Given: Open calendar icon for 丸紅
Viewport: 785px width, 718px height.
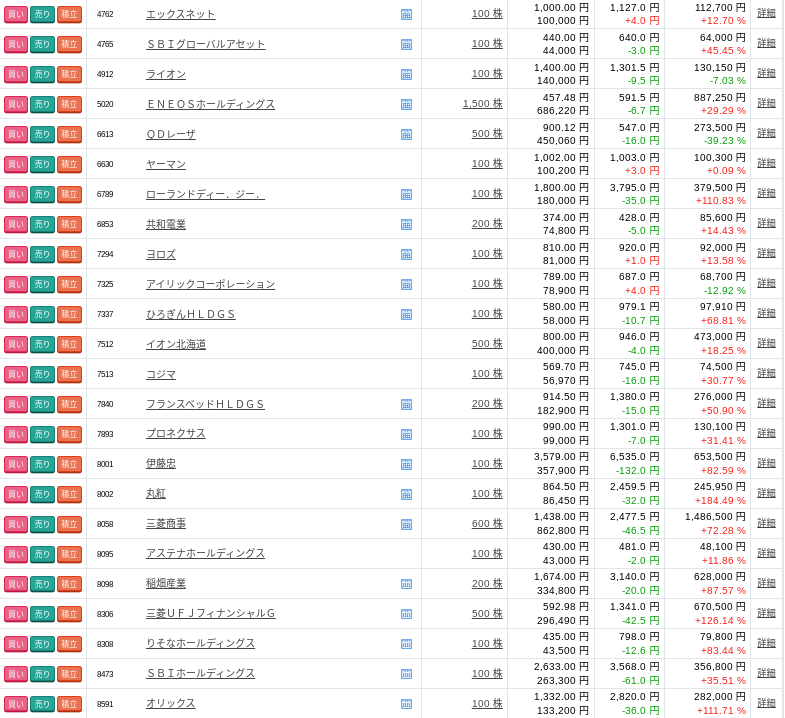Looking at the screenshot, I should coord(407,494).
